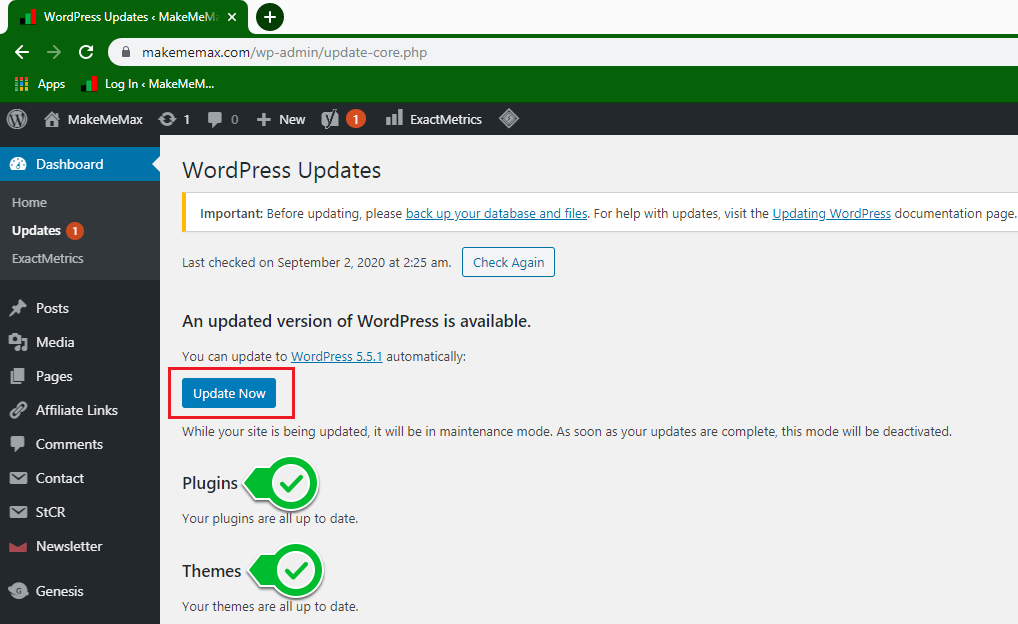1018x624 pixels.
Task: Open a new browser tab with plus
Action: click(x=269, y=17)
